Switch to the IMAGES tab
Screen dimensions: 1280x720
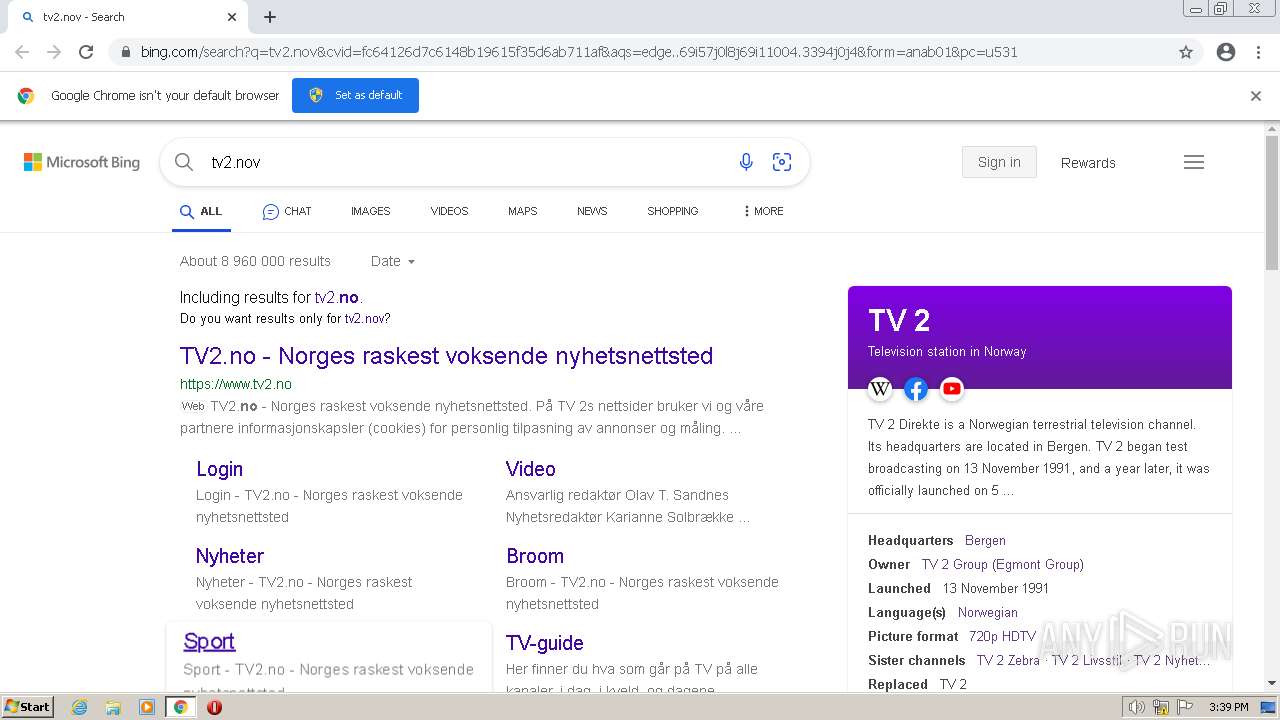(371, 211)
